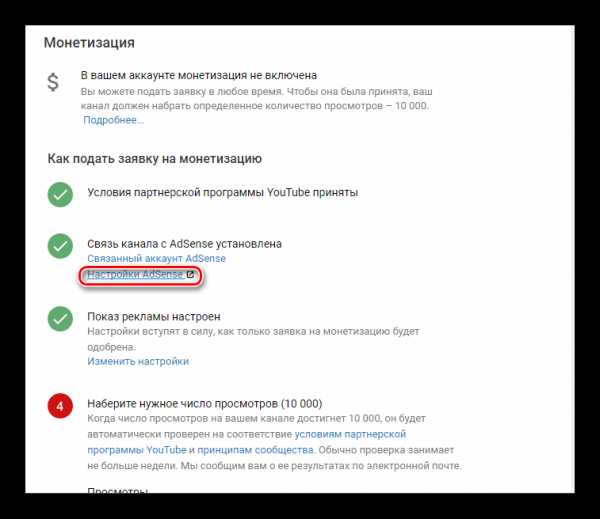Click the partially visible Просмотры label
This screenshot has height=519, width=600.
(117, 490)
